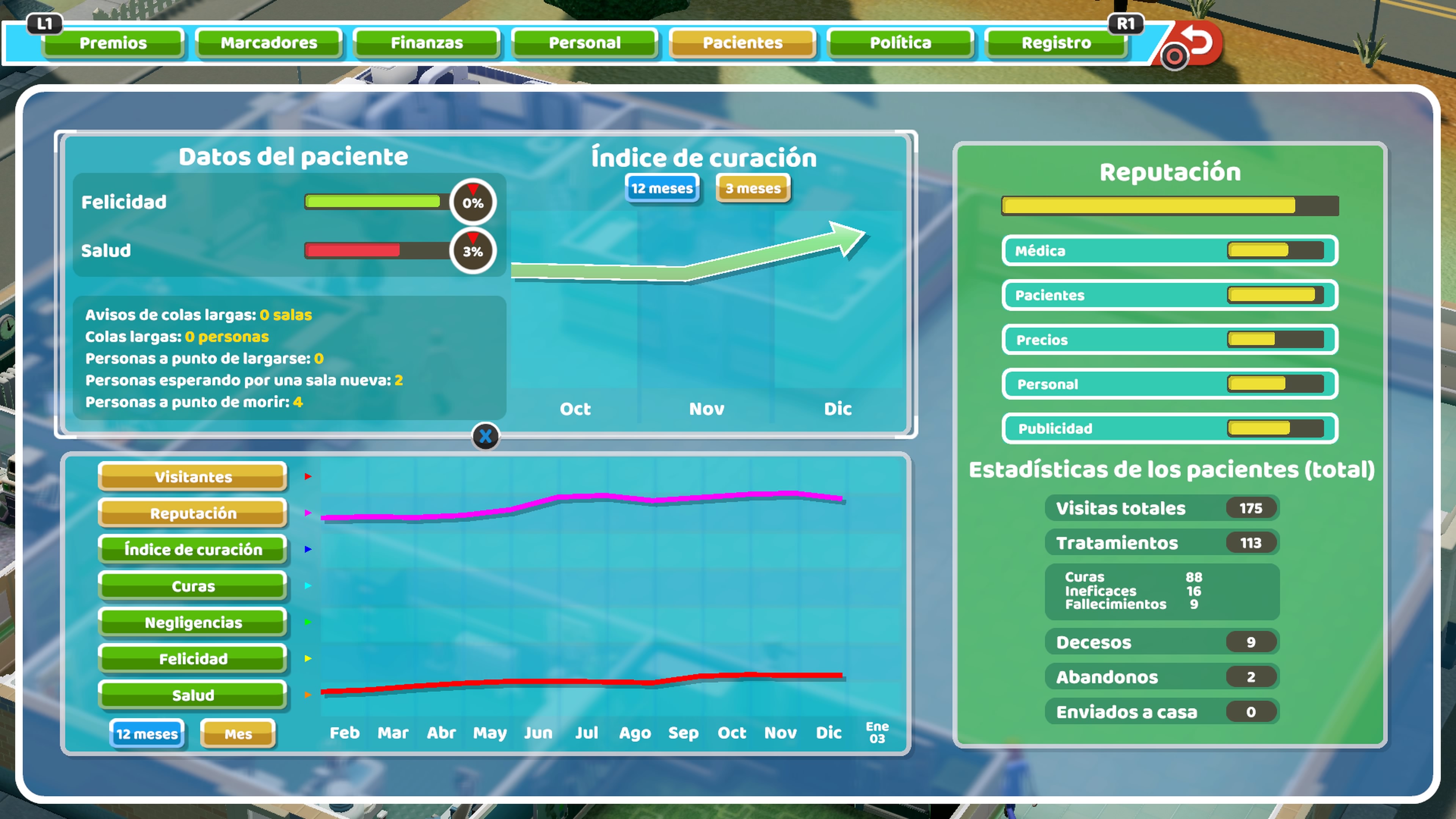Image resolution: width=1456 pixels, height=819 pixels.
Task: Toggle the Curas graph line
Action: coord(193,586)
